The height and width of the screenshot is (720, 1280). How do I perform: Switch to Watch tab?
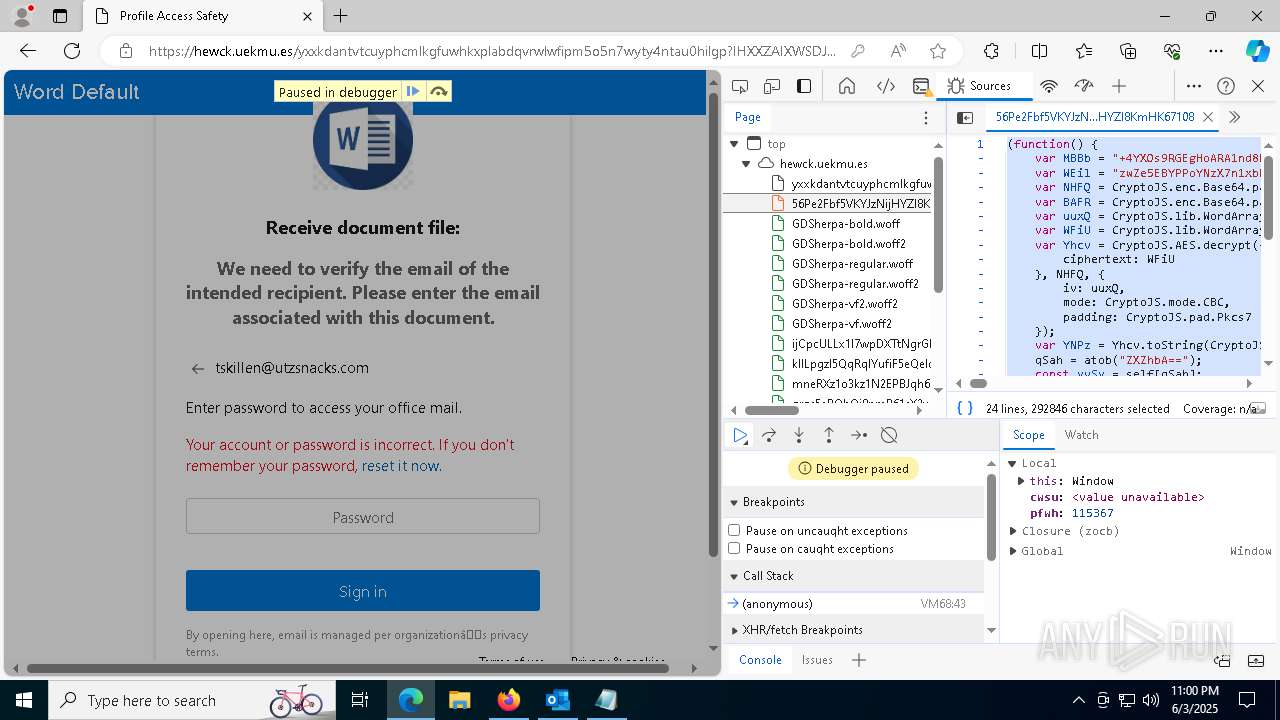tap(1081, 435)
